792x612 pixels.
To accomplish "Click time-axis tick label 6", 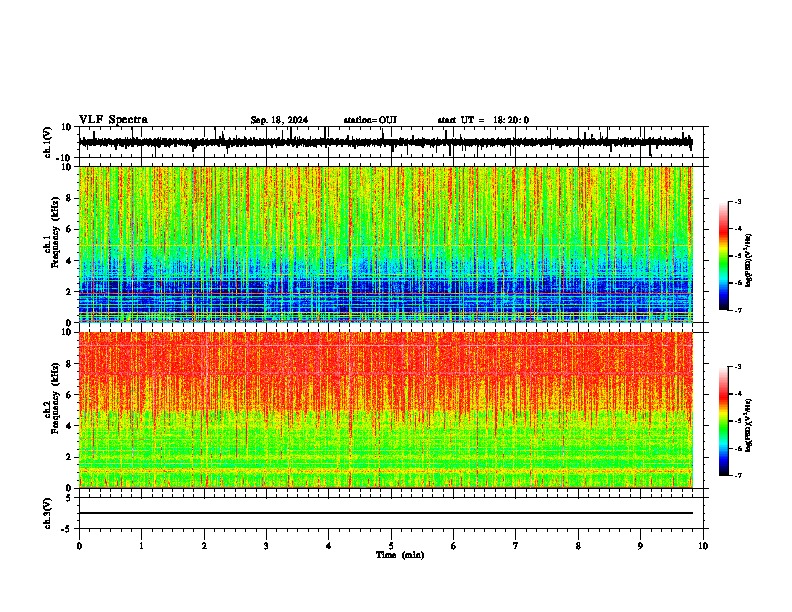I will point(454,546).
